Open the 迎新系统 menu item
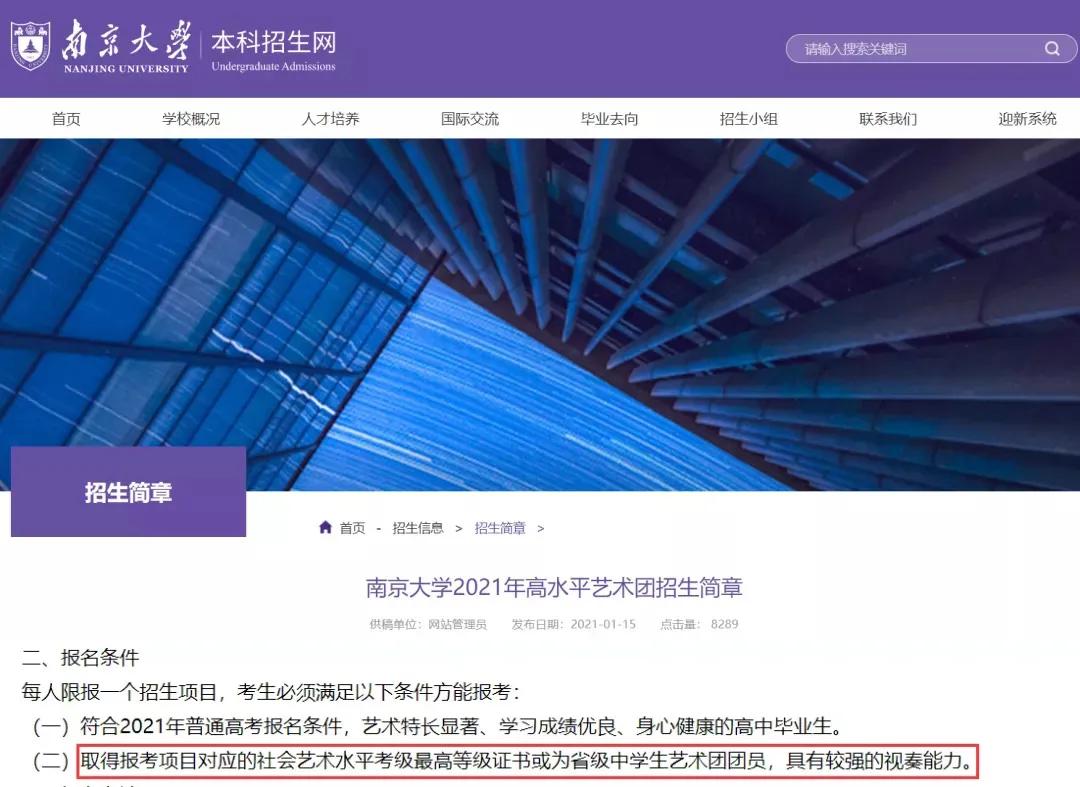This screenshot has height=787, width=1080. pyautogui.click(x=1026, y=118)
